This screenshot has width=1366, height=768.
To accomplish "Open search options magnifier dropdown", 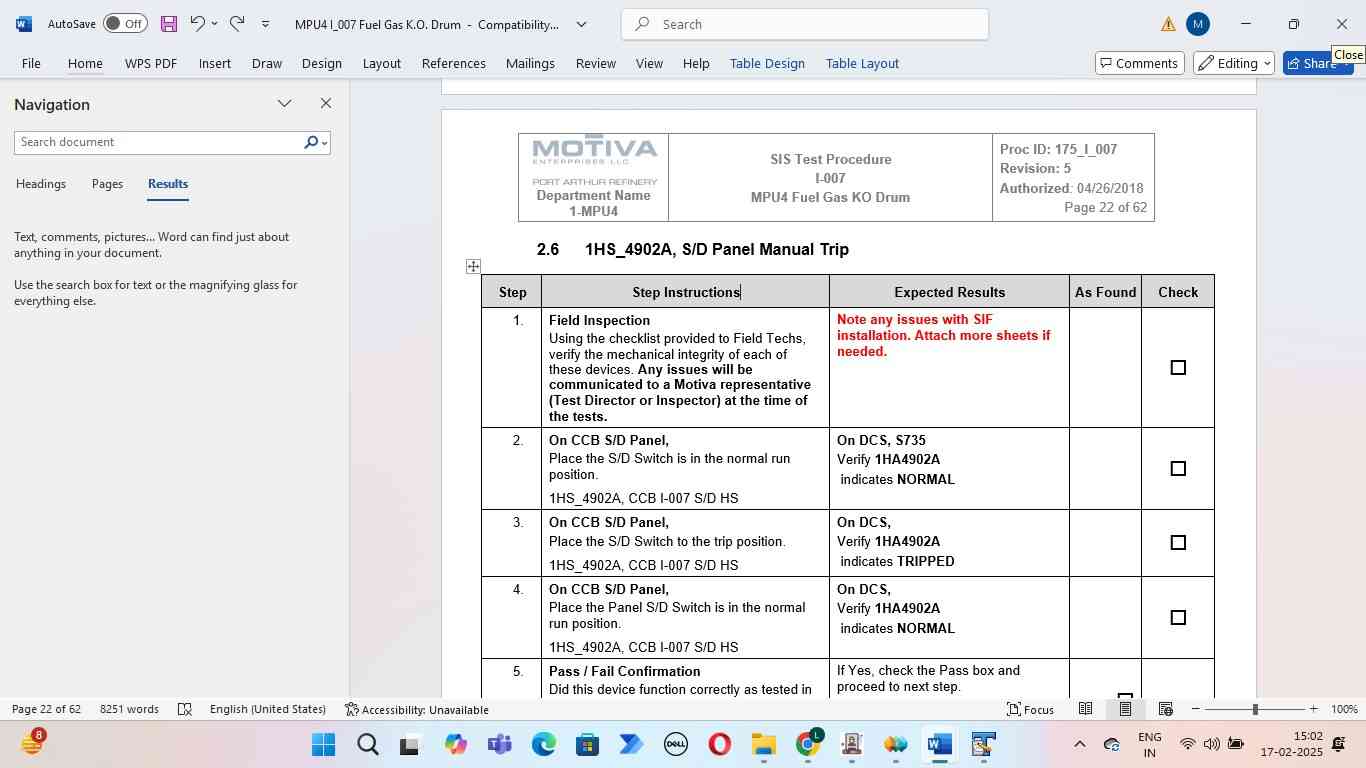I will click(316, 142).
